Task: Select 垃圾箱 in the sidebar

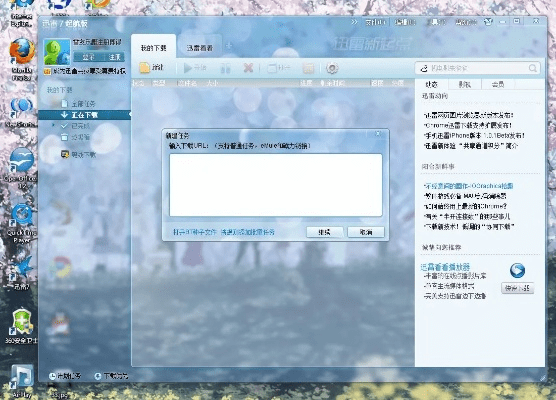Action: [80, 137]
